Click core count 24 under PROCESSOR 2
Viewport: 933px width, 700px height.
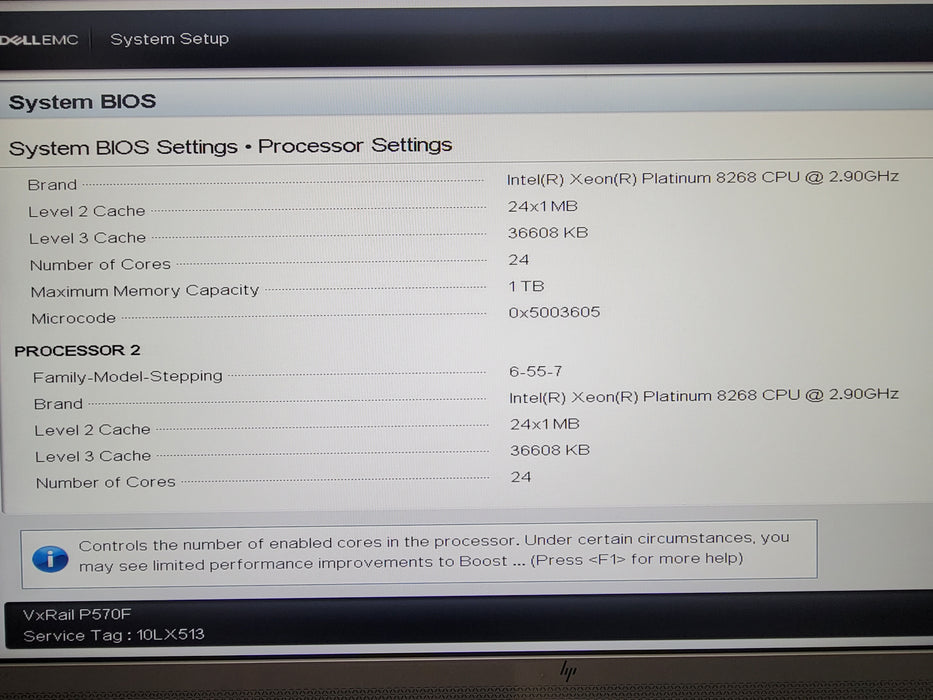point(521,477)
